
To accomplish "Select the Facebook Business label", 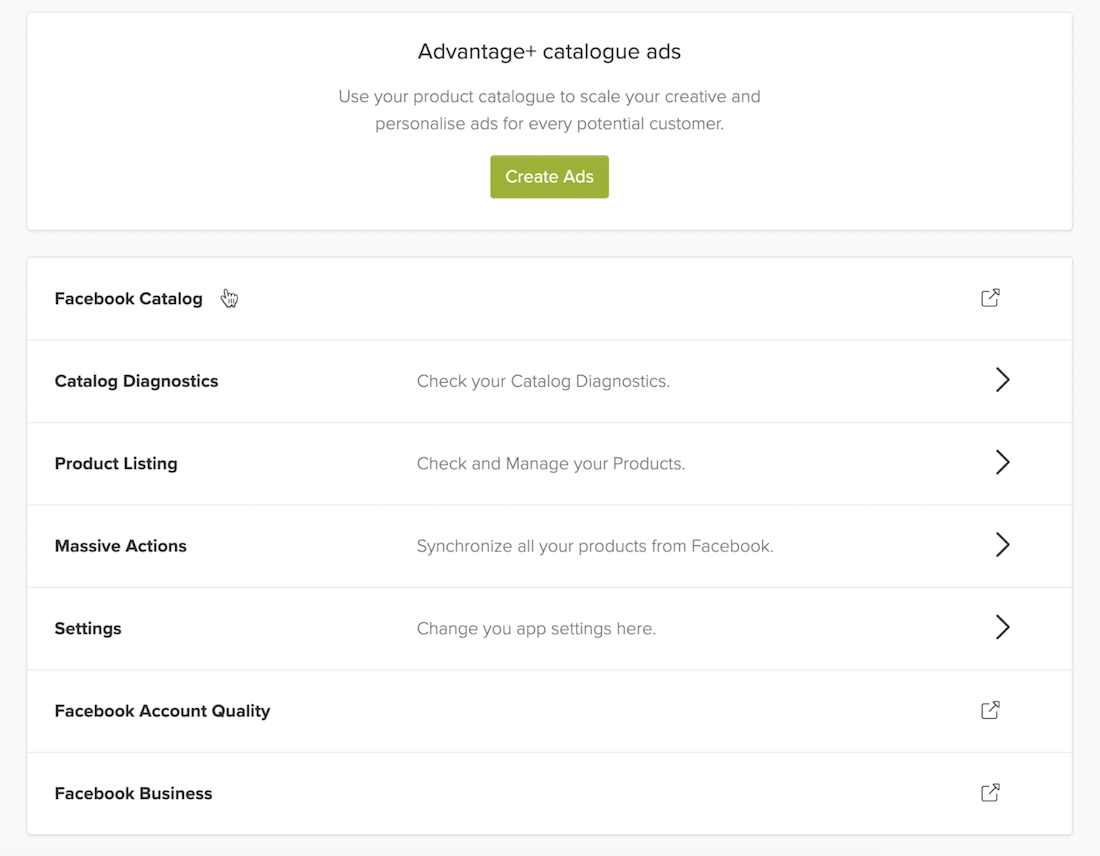I will 133,794.
